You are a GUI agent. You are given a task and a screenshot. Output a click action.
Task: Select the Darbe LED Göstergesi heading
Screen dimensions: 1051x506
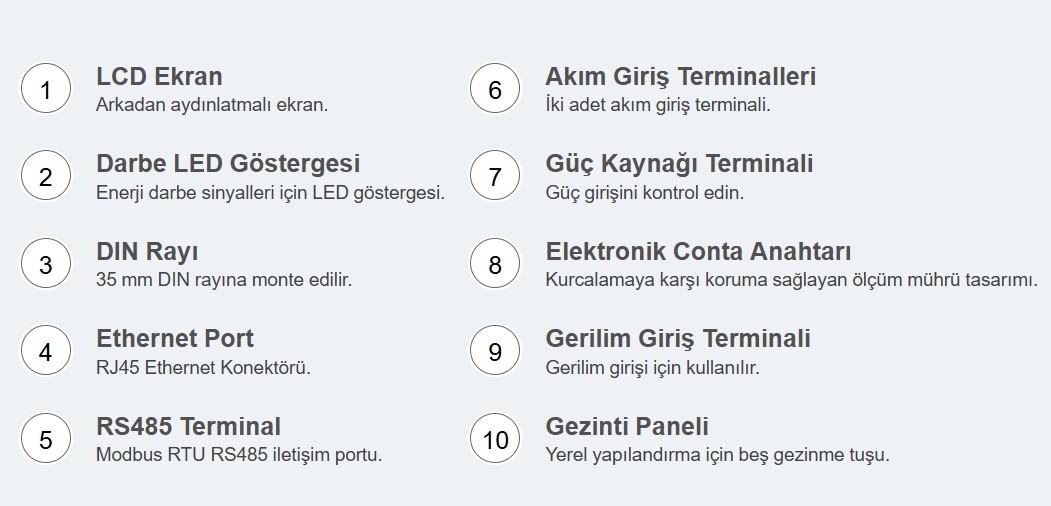228,163
